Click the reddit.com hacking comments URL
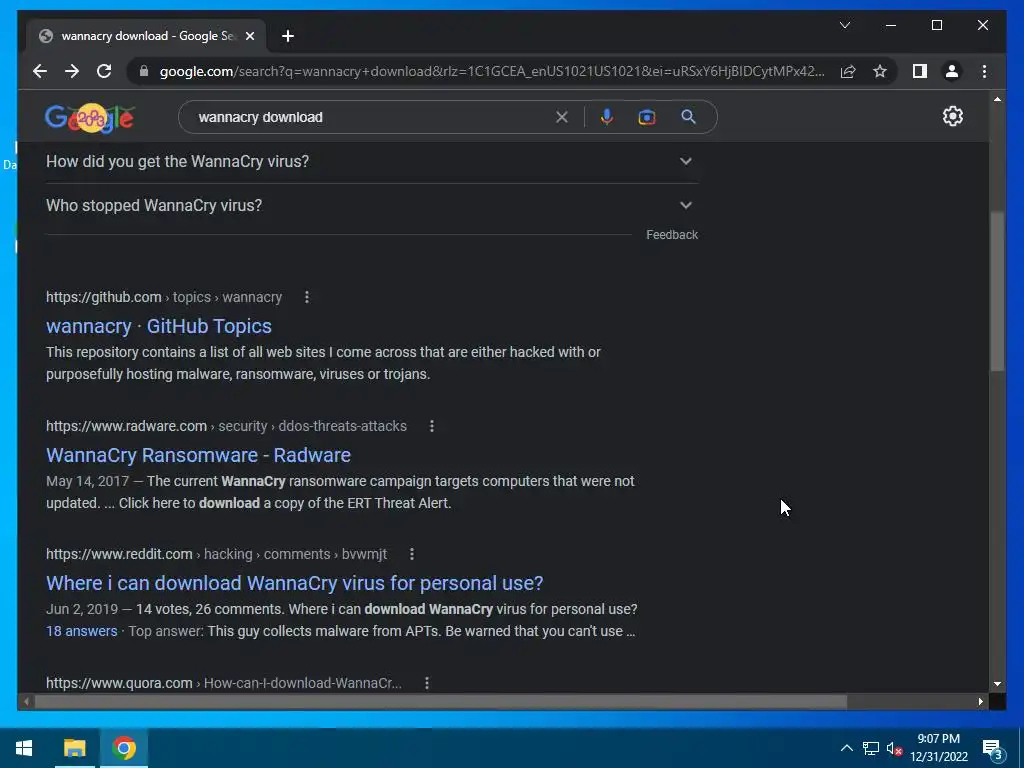This screenshot has width=1024, height=768. coord(216,554)
